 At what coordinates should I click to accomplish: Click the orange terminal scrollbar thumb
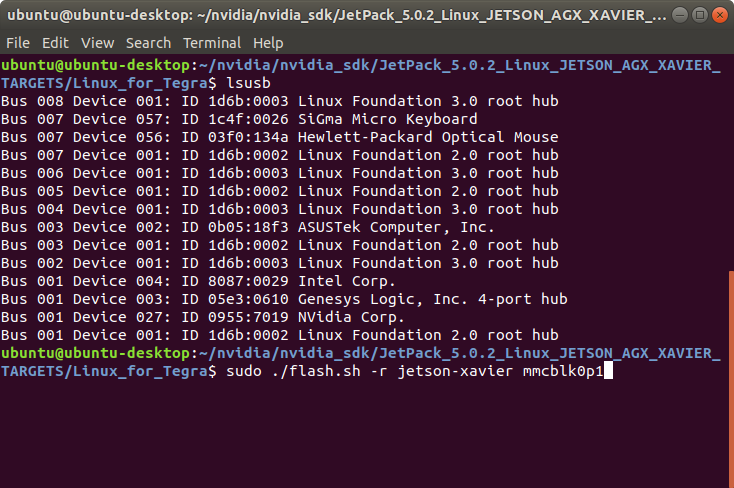(731, 378)
